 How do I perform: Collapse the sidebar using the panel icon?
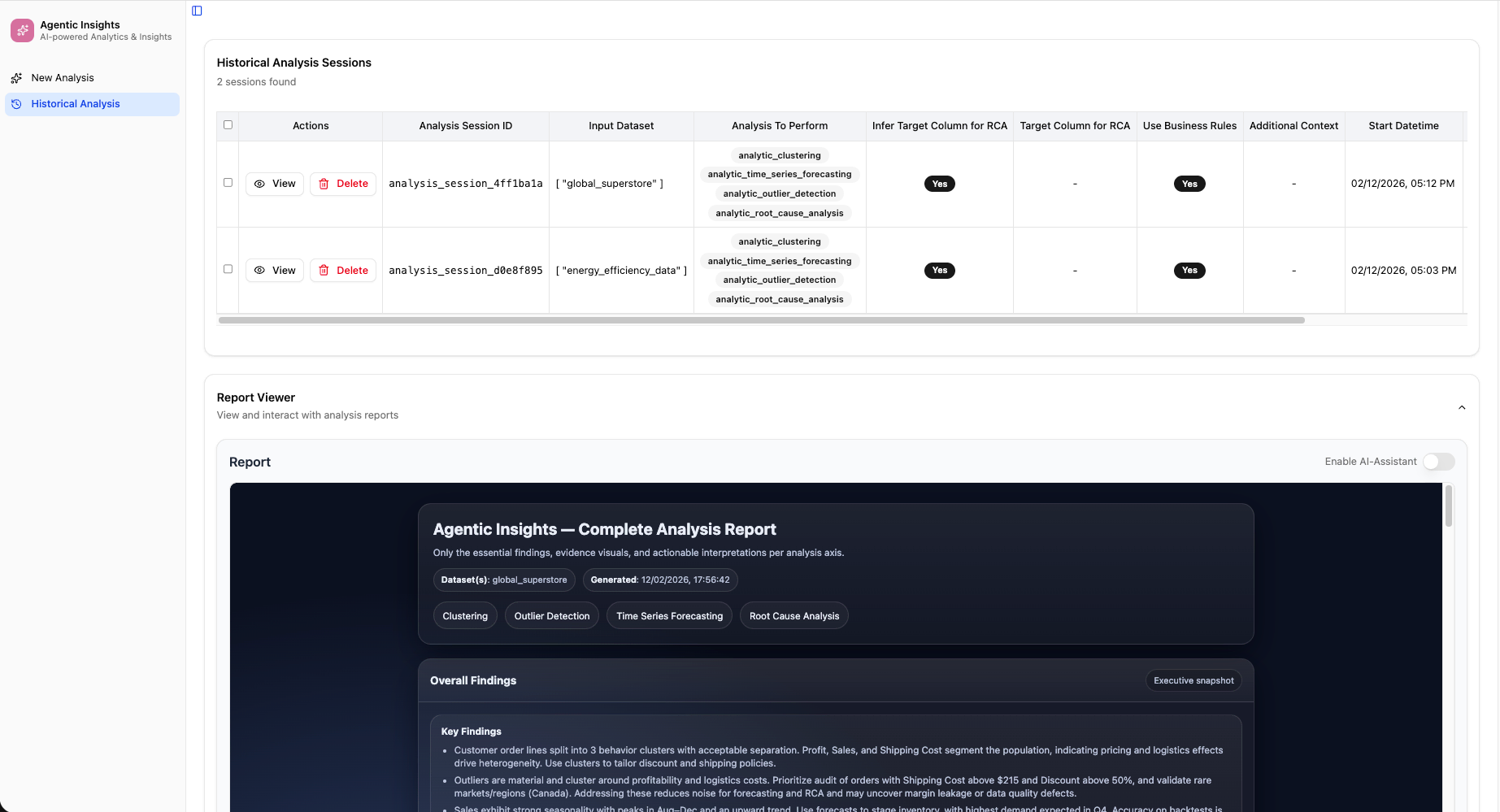click(x=196, y=10)
